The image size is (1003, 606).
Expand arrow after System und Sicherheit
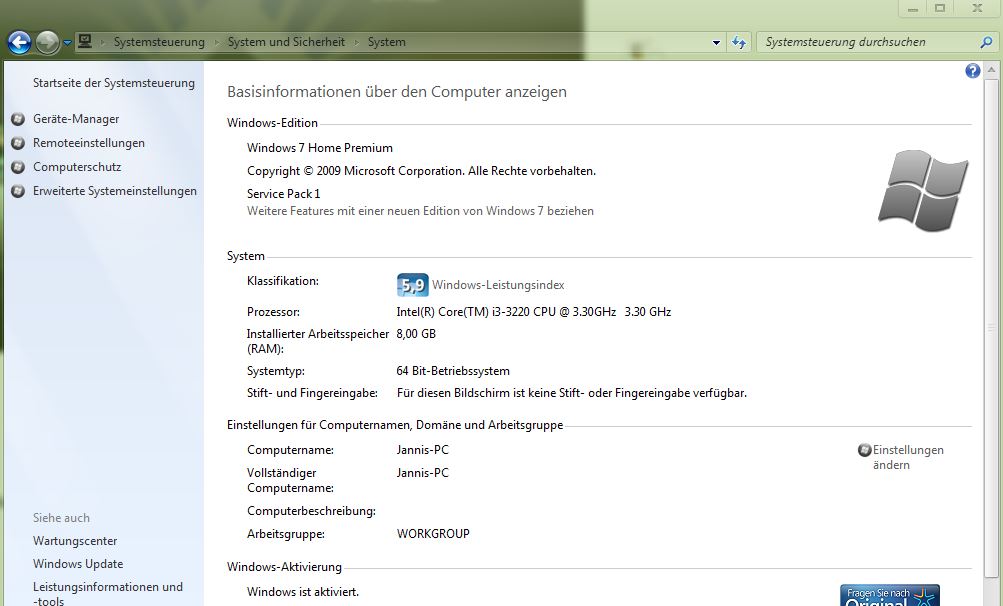(x=356, y=43)
